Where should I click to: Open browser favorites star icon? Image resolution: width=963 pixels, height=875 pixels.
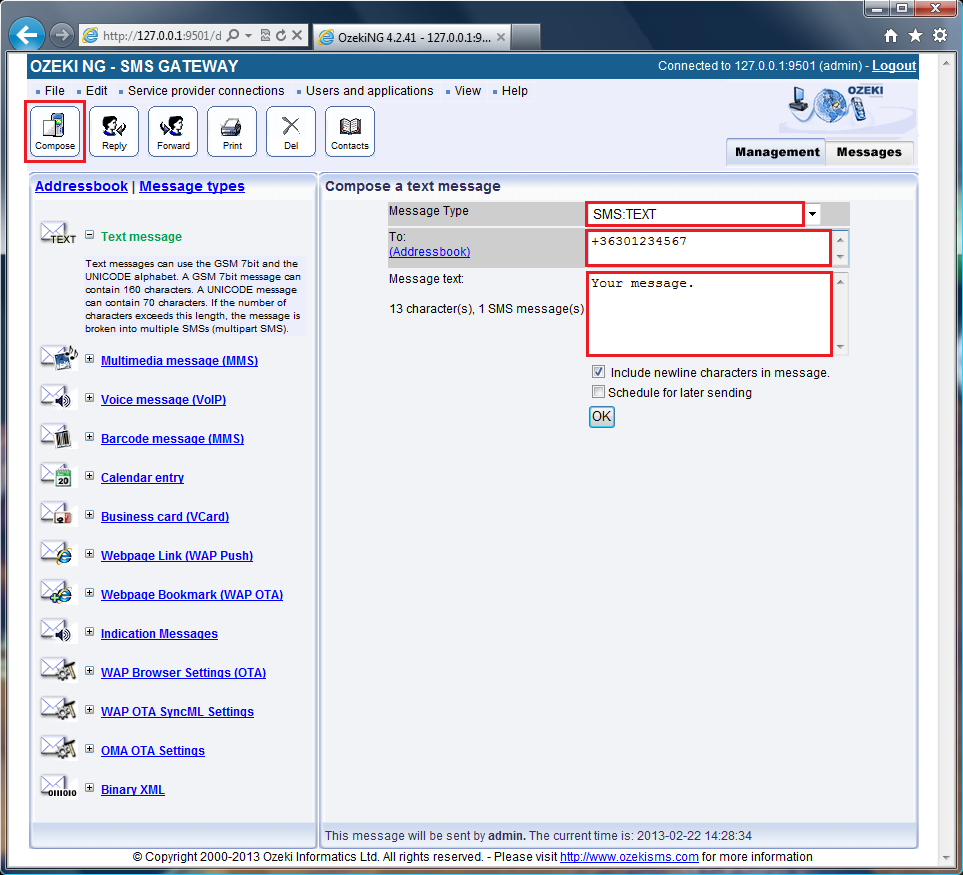click(915, 36)
